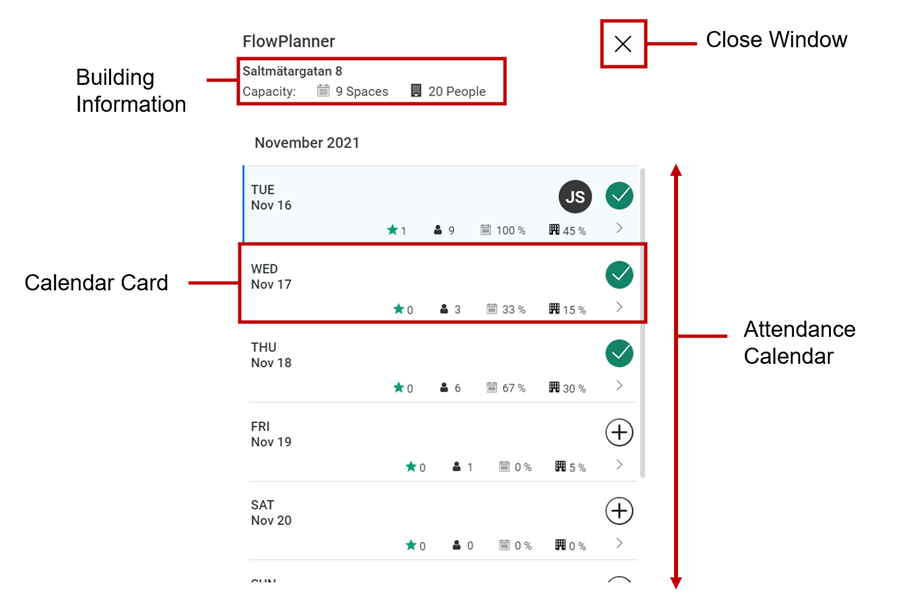
Task: Click the building occupancy icon showing 45%
Action: (x=553, y=230)
